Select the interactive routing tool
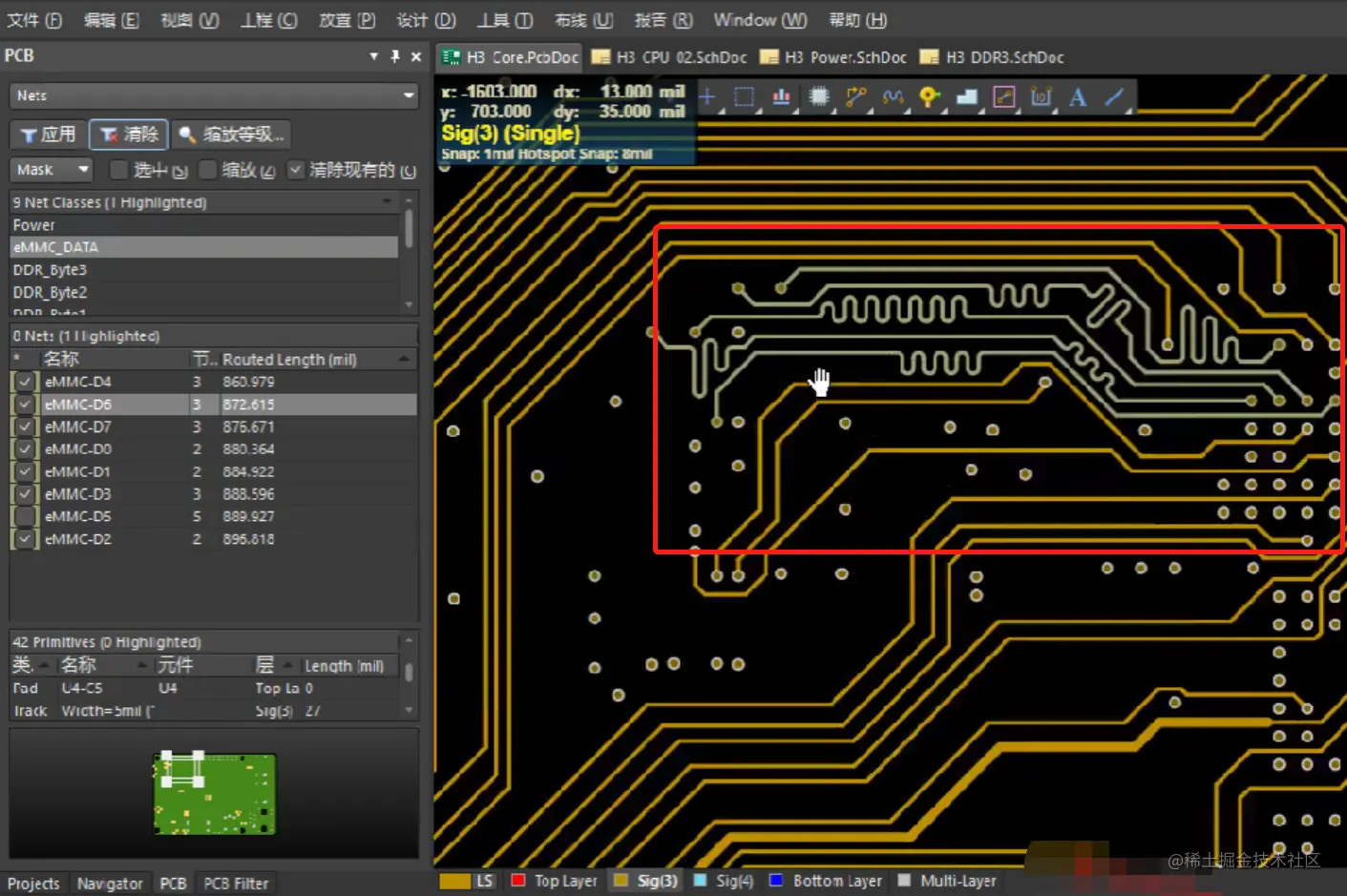The height and width of the screenshot is (896, 1347). 855,96
